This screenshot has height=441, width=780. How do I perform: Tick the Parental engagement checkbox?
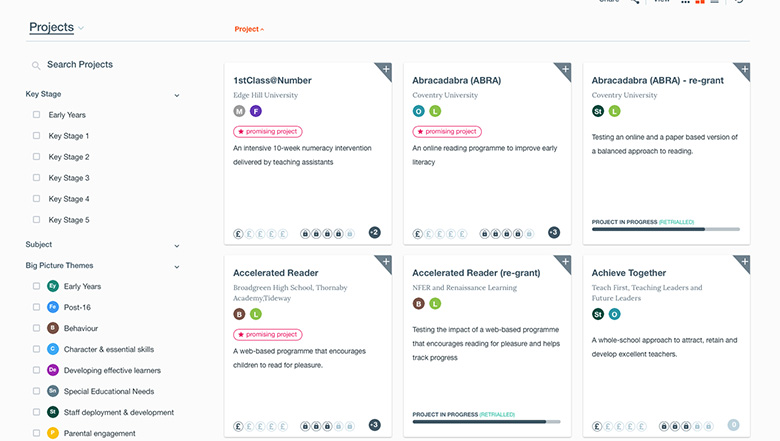36,433
